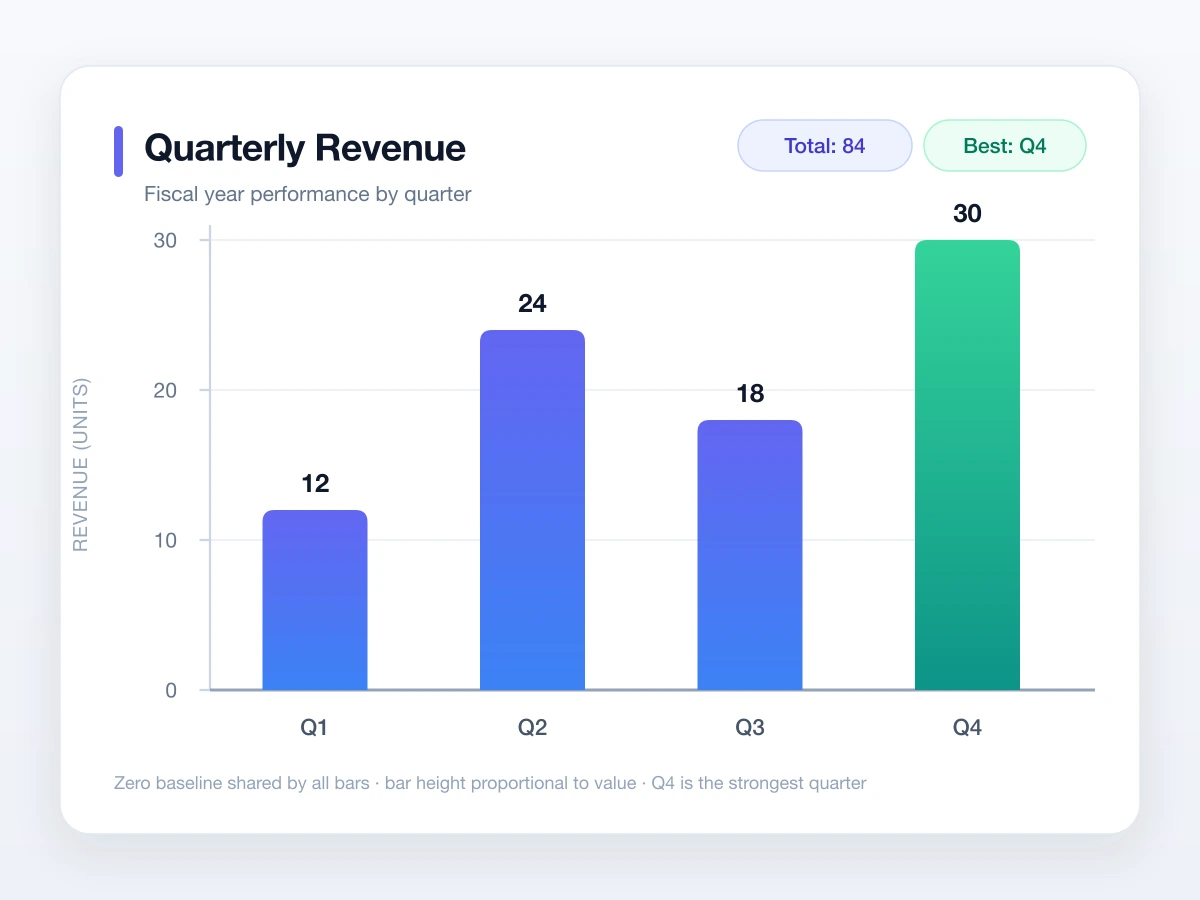Click the "REVENUE (UNITS)" axis title
This screenshot has width=1200, height=900.
coord(81,465)
